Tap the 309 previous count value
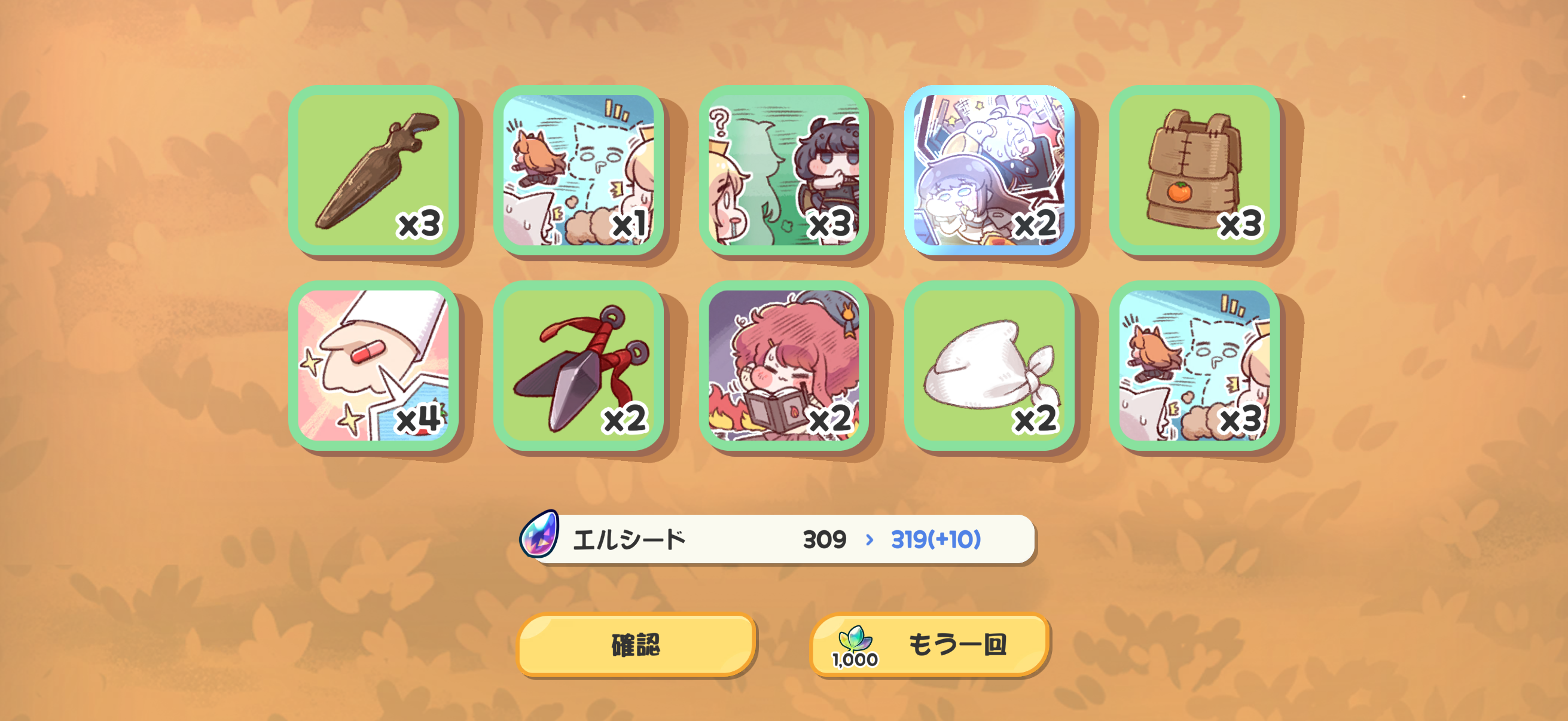The image size is (1568, 721). [824, 540]
